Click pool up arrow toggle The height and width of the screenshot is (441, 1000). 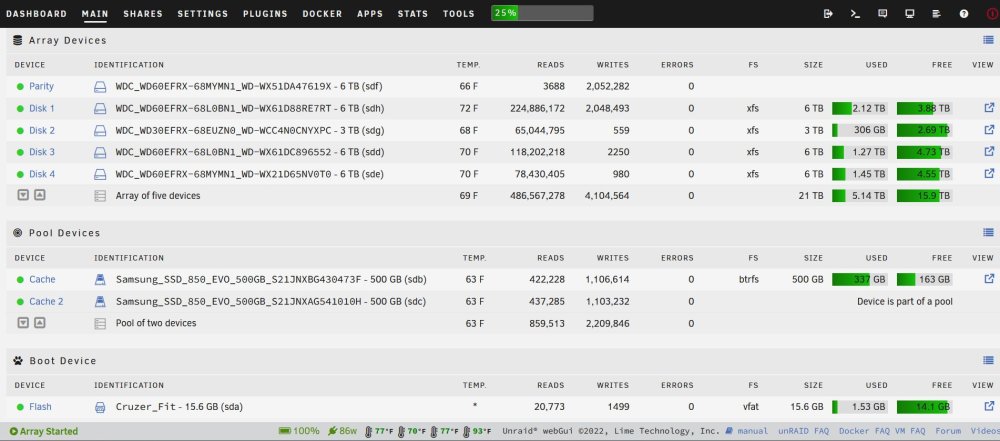click(x=40, y=323)
